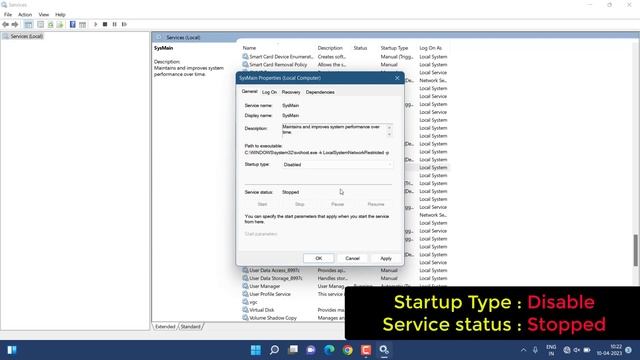Switch to the Dependencies tab
640x360 pixels.
click(320, 92)
